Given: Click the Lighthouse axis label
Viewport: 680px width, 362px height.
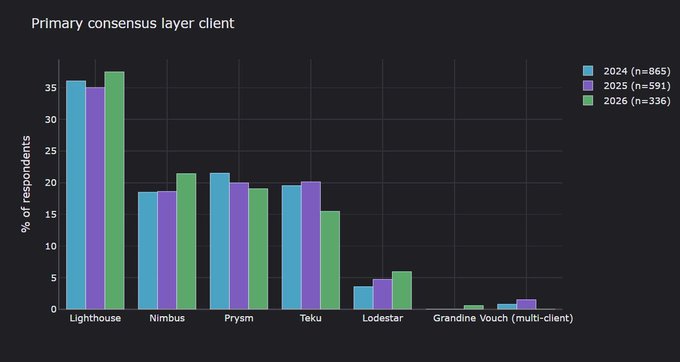Looking at the screenshot, I should [x=95, y=318].
